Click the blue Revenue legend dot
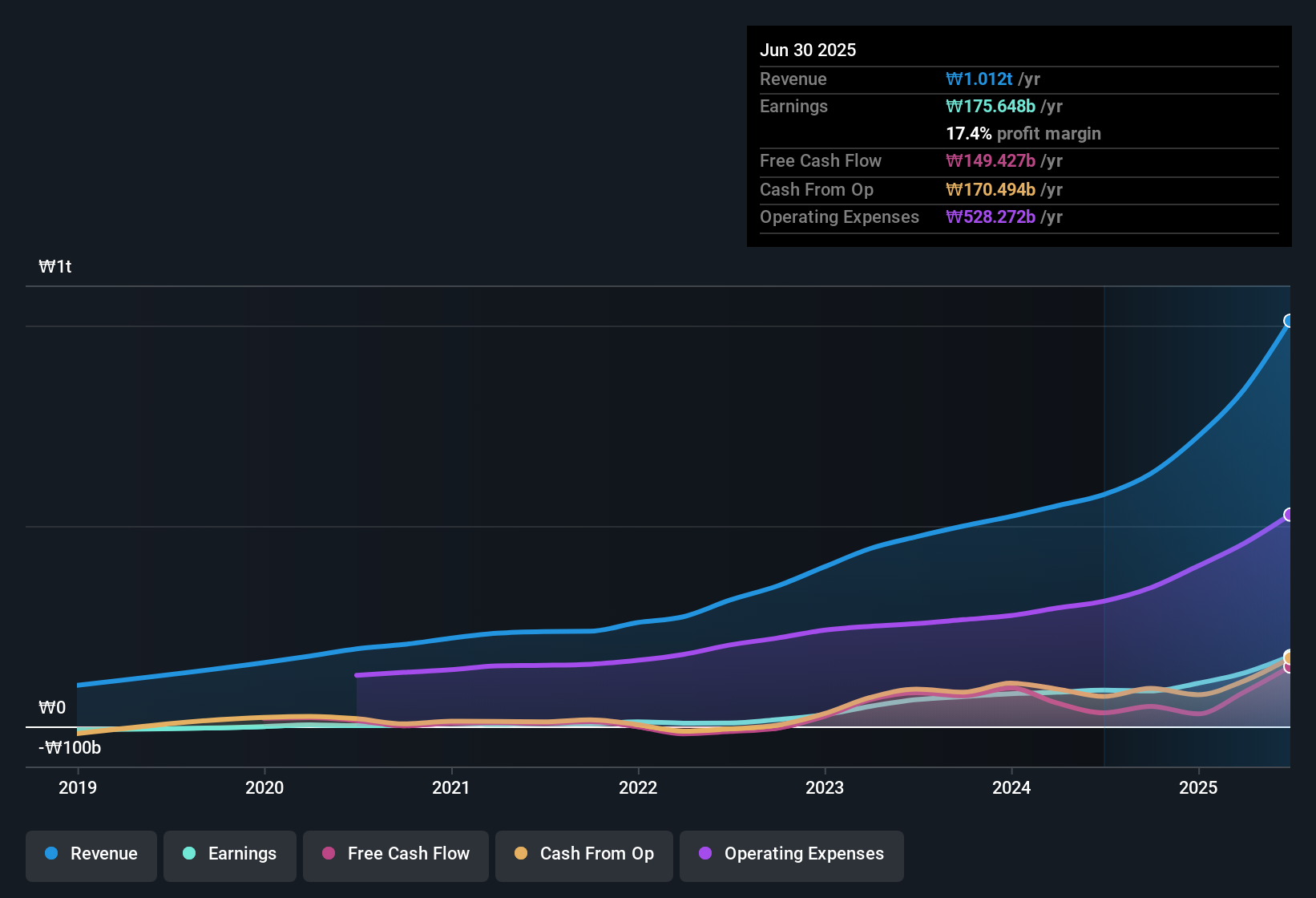The height and width of the screenshot is (898, 1316). pyautogui.click(x=51, y=854)
